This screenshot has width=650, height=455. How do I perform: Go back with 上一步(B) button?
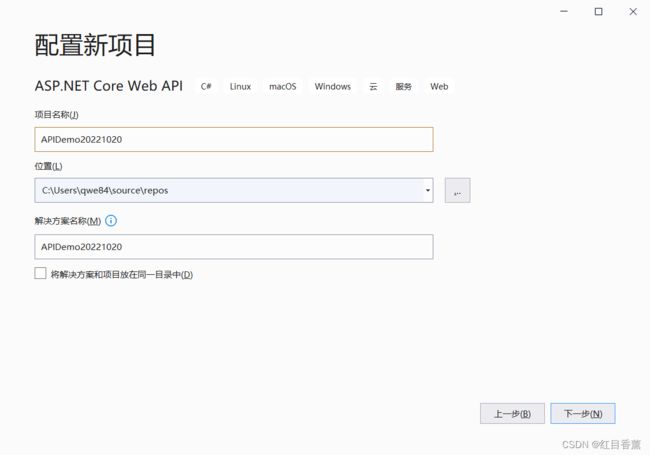[512, 414]
